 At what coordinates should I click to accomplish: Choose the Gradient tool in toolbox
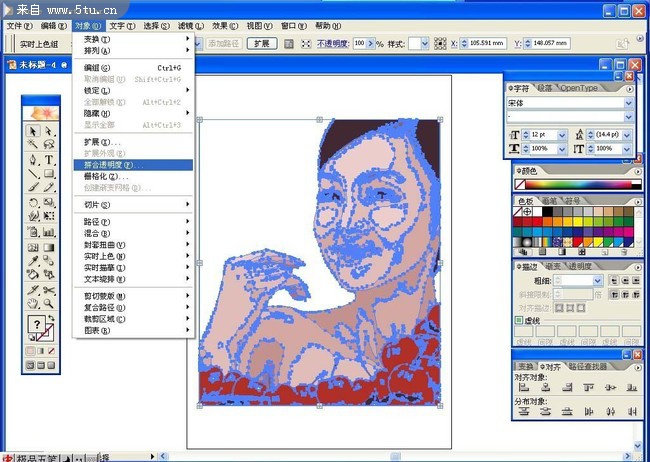coord(49,248)
